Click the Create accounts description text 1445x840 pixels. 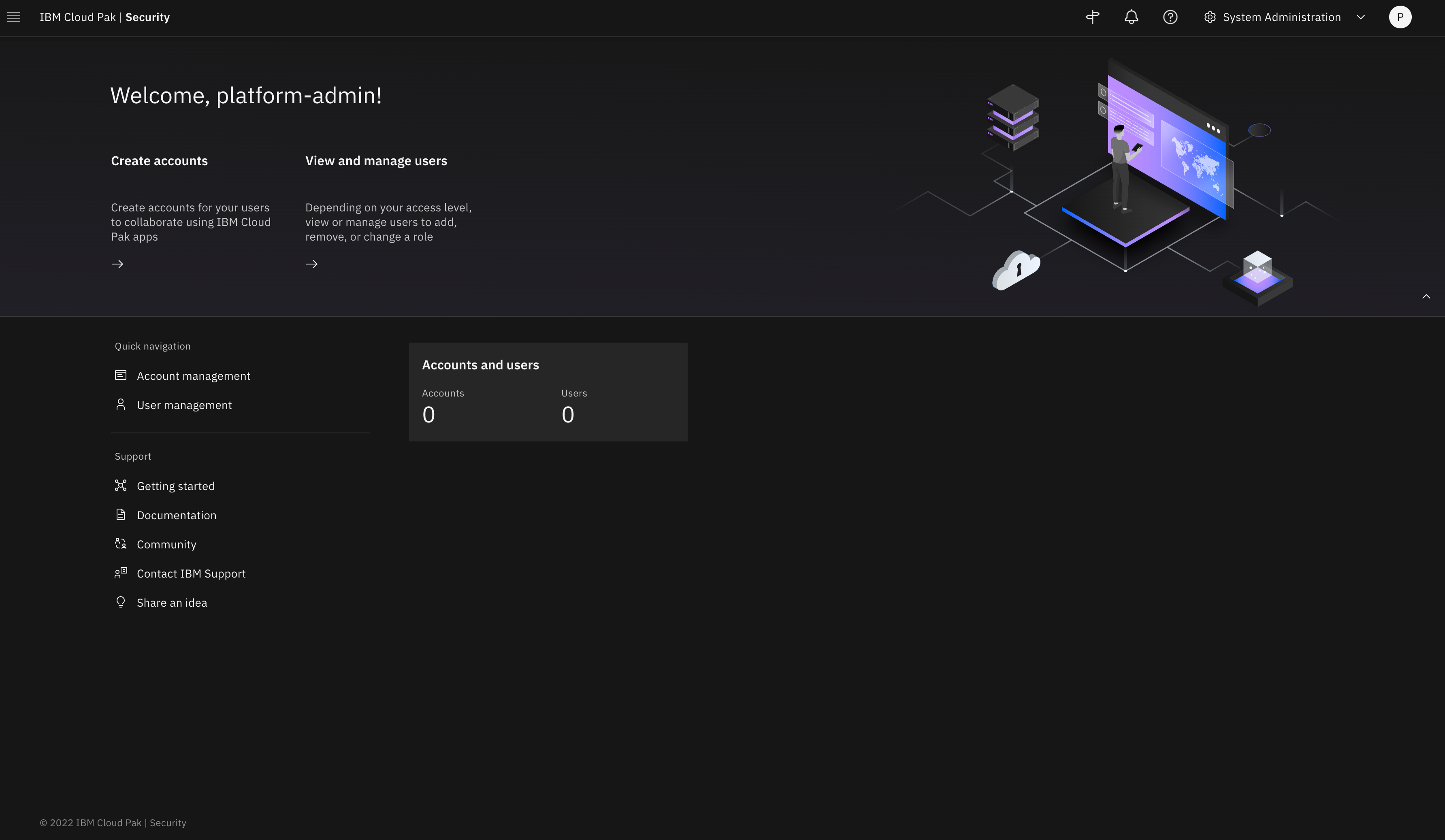[x=191, y=222]
